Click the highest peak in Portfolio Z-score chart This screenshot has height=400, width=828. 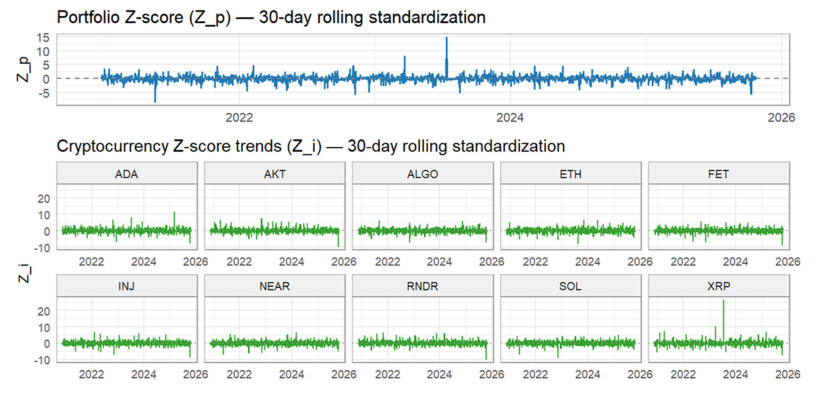coord(447,39)
